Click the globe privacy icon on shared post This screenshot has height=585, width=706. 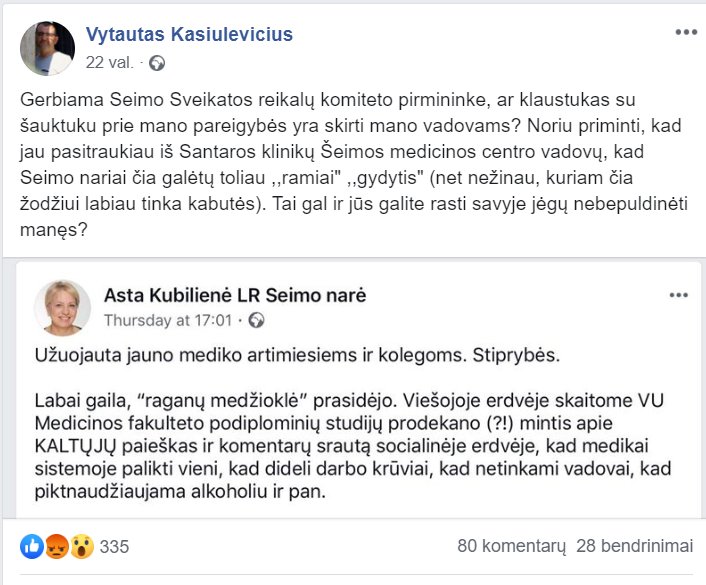coord(257,321)
